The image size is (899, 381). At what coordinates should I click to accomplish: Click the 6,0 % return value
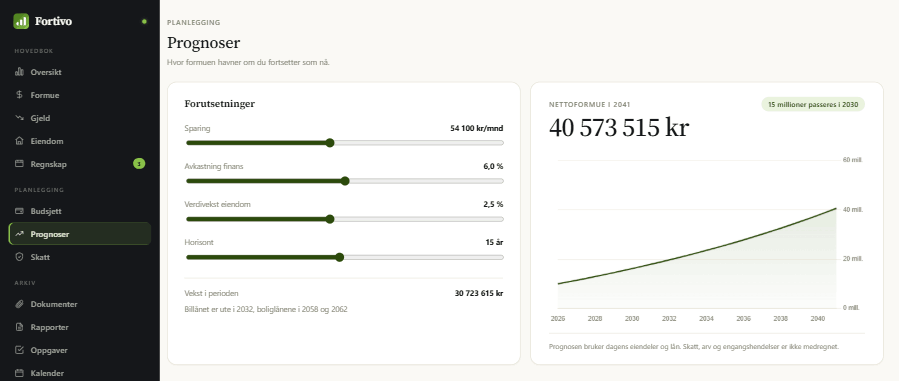click(493, 166)
